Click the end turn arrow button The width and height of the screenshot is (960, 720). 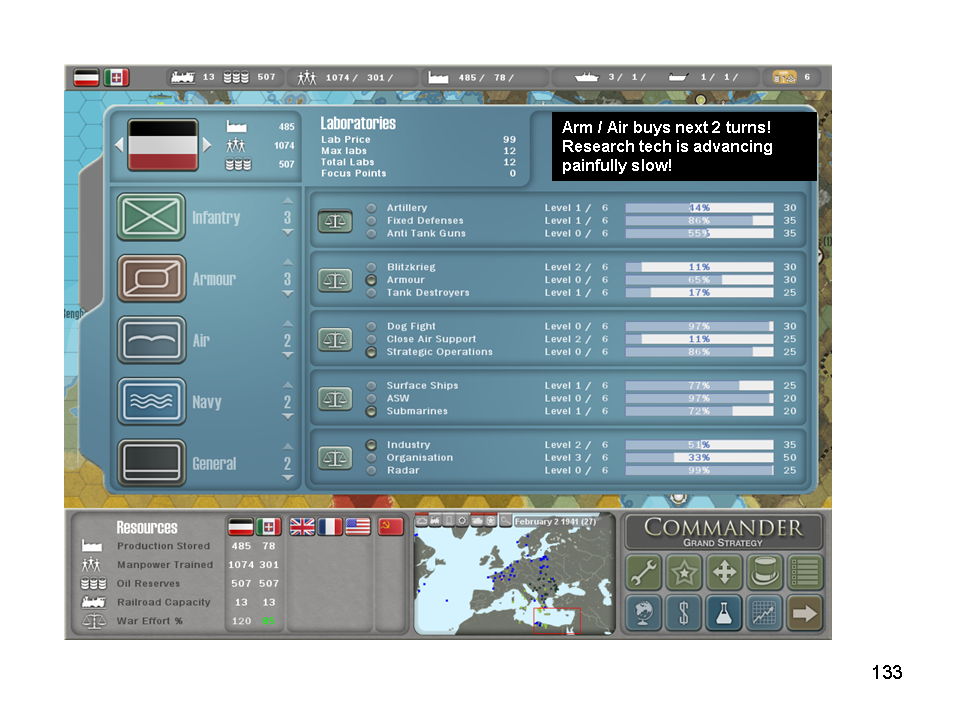pos(804,613)
